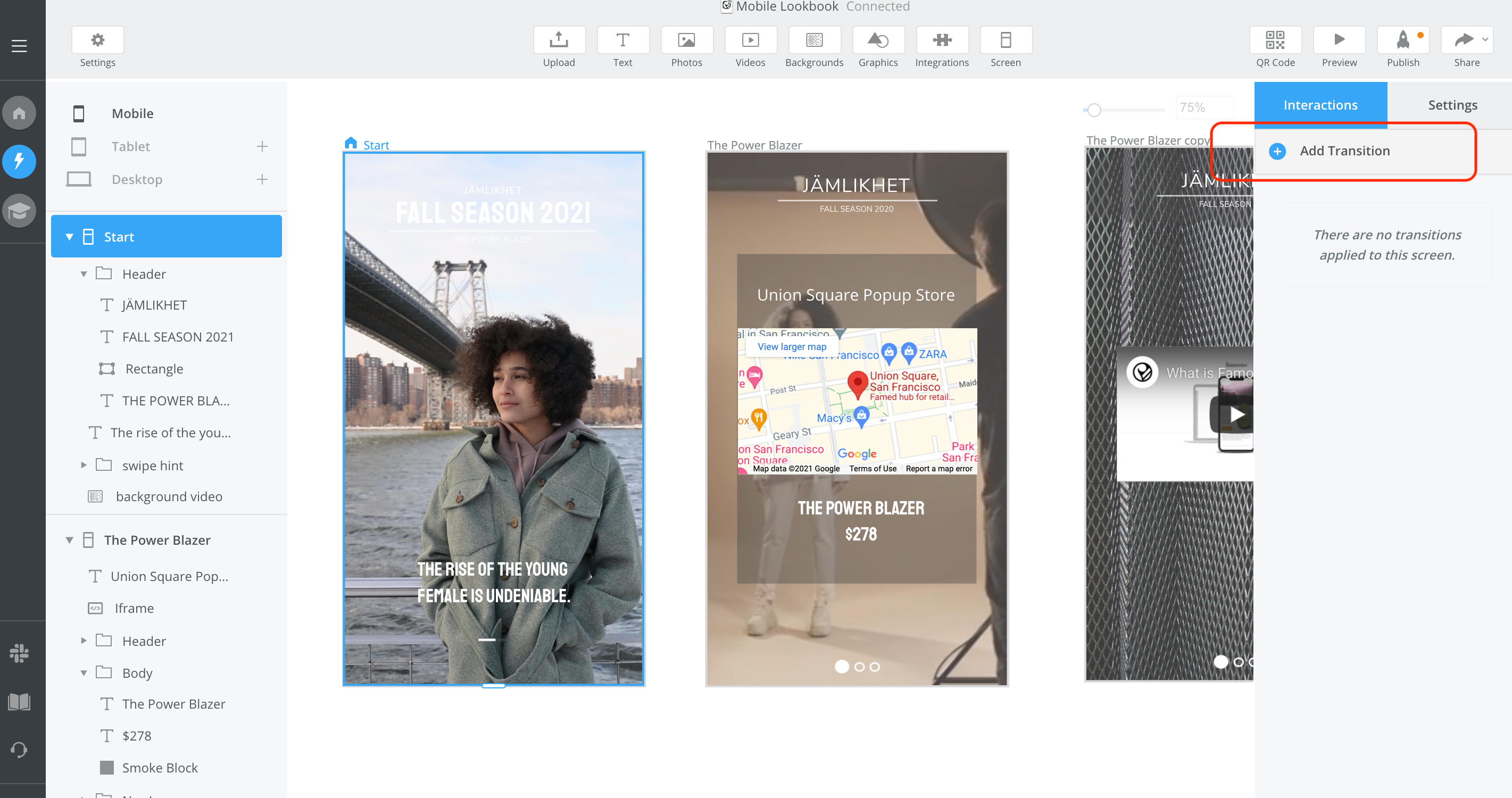This screenshot has height=798, width=1512.
Task: Select the Desktop device view
Action: [136, 179]
